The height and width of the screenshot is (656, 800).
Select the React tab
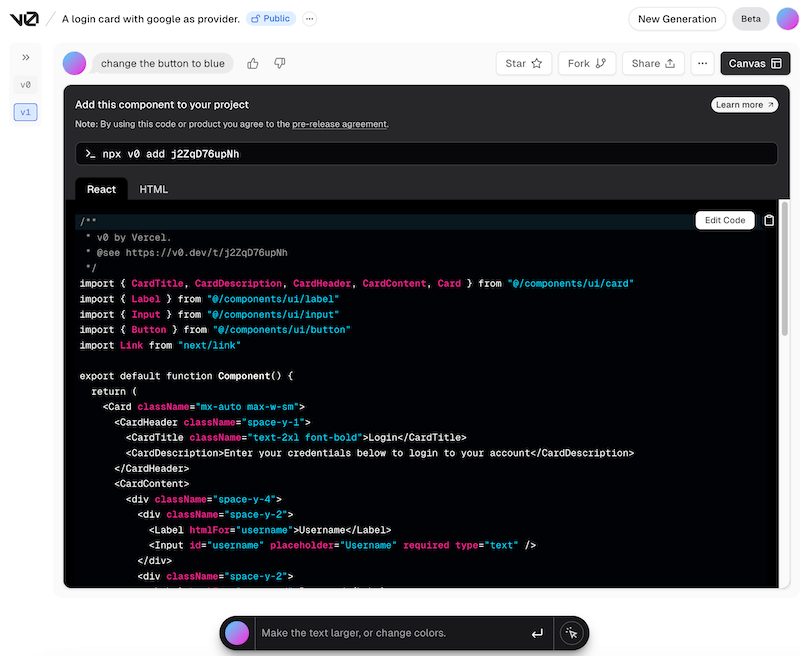point(101,189)
